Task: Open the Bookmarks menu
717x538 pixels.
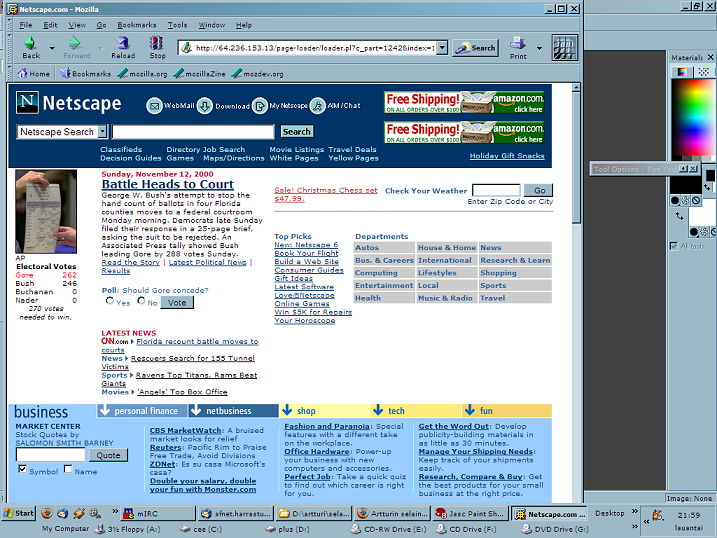Action: click(136, 25)
